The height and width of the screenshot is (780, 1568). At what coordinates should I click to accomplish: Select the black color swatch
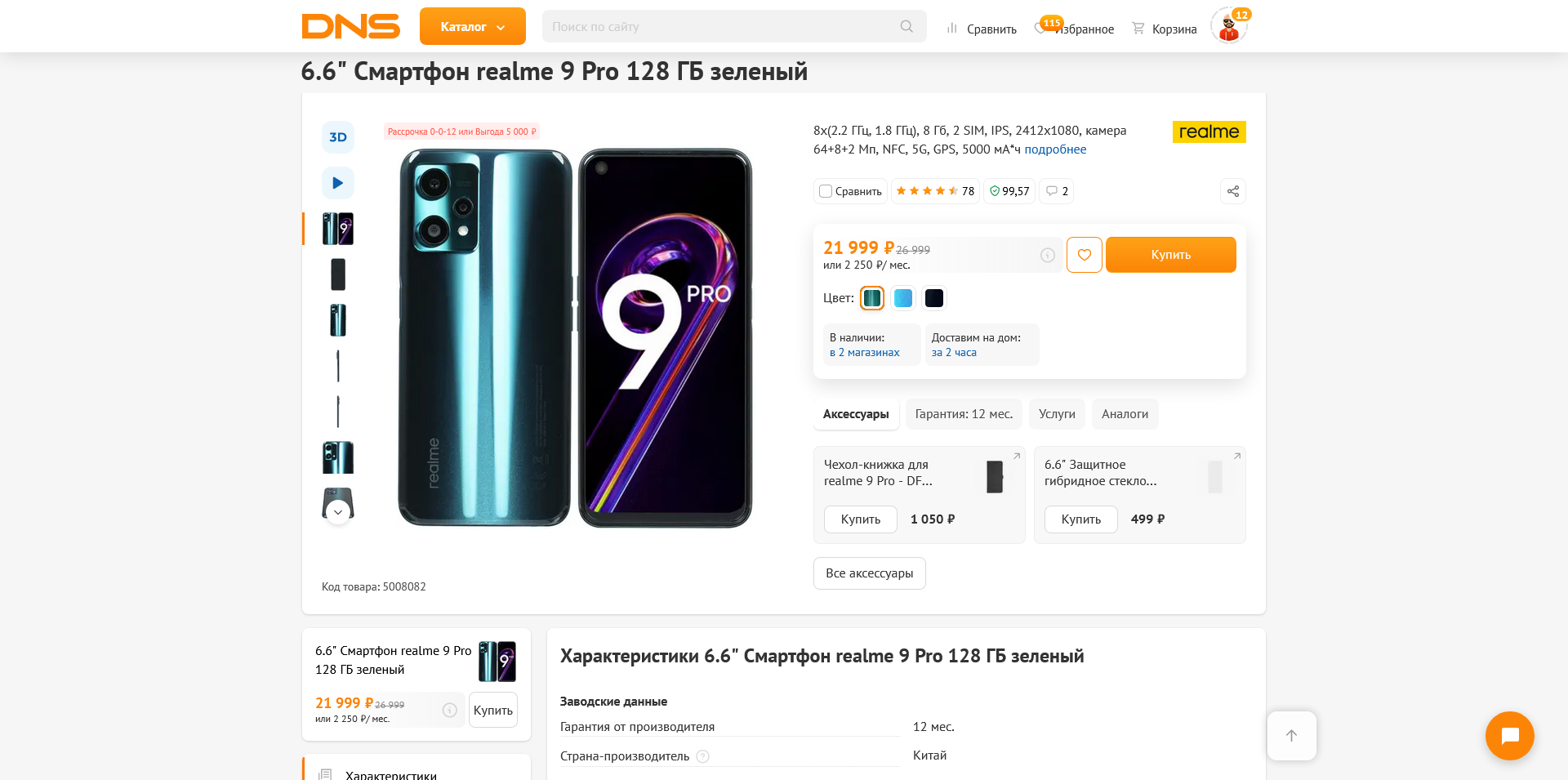point(934,298)
